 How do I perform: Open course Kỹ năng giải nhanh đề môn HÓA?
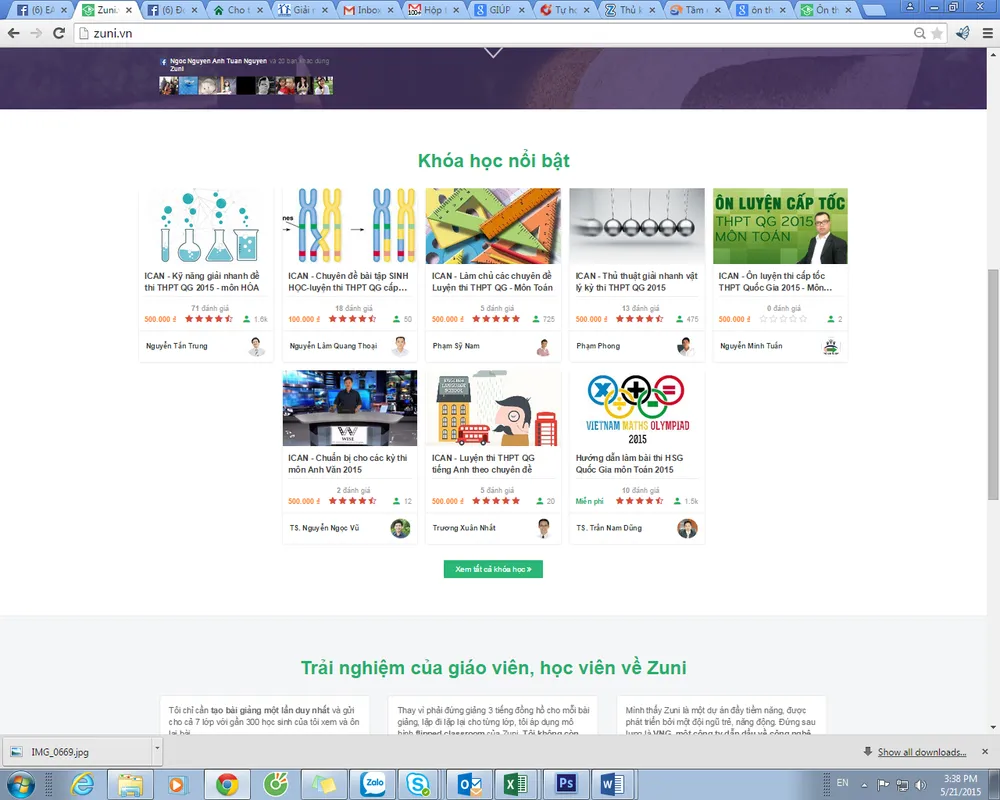pyautogui.click(x=202, y=282)
